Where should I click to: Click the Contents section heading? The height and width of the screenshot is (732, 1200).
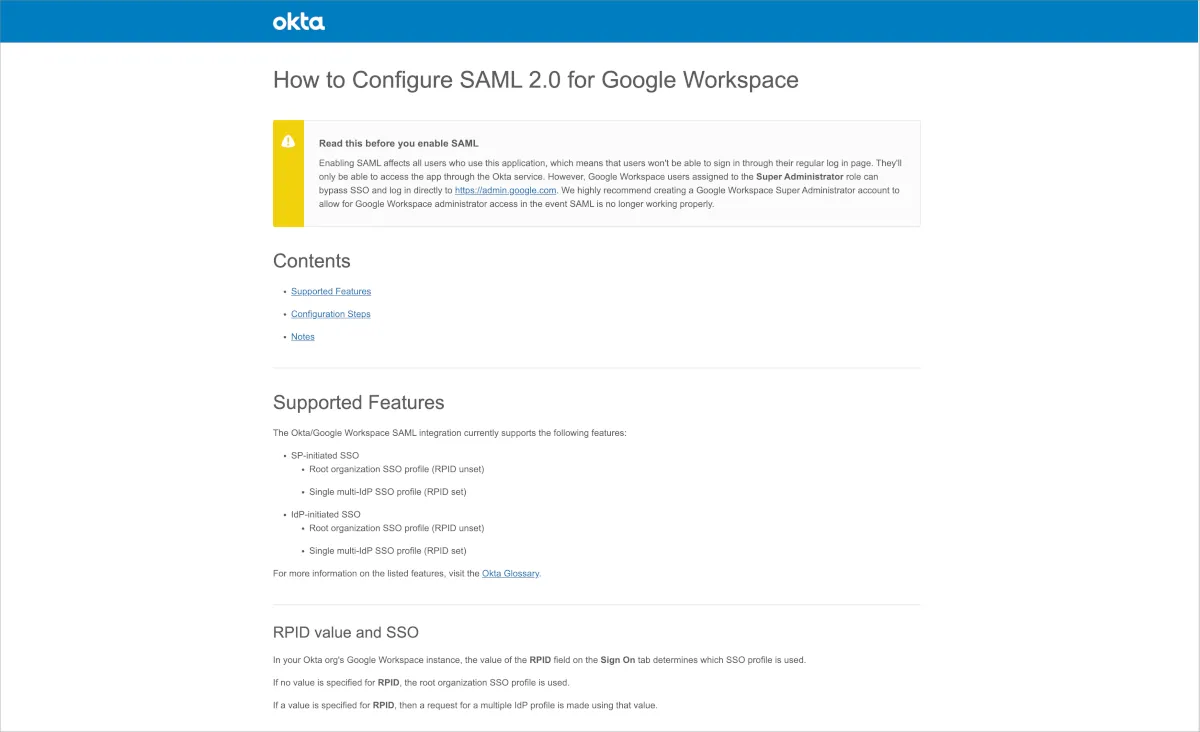312,261
